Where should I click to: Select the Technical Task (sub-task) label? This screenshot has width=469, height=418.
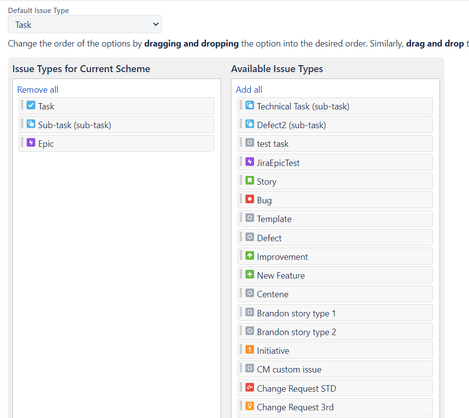[x=303, y=106]
